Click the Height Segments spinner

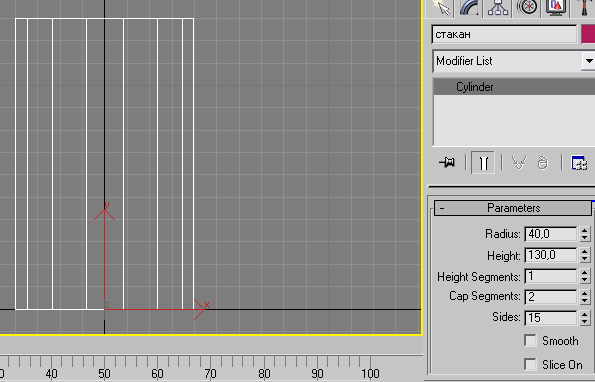585,276
